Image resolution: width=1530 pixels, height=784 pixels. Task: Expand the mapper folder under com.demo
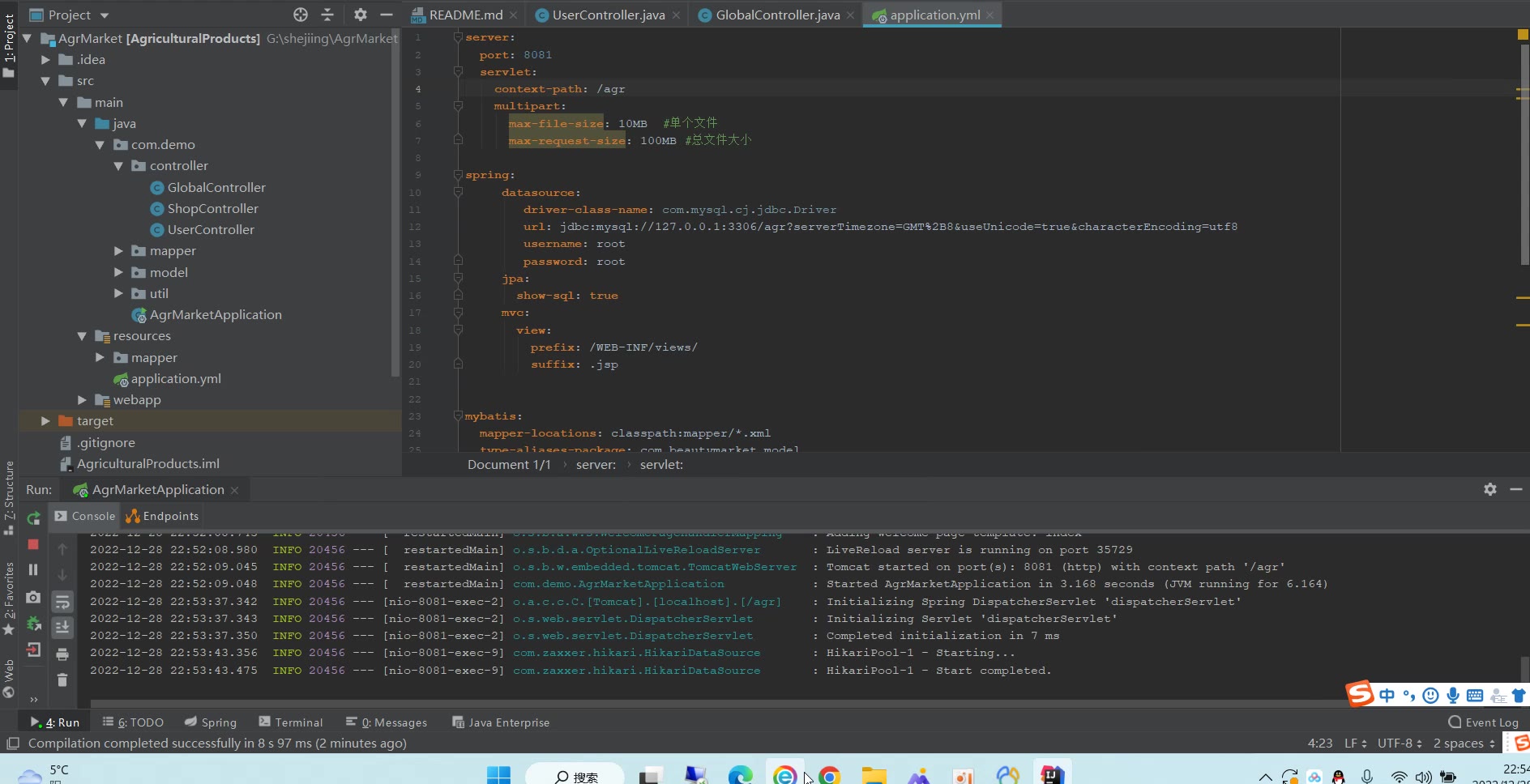click(x=118, y=251)
